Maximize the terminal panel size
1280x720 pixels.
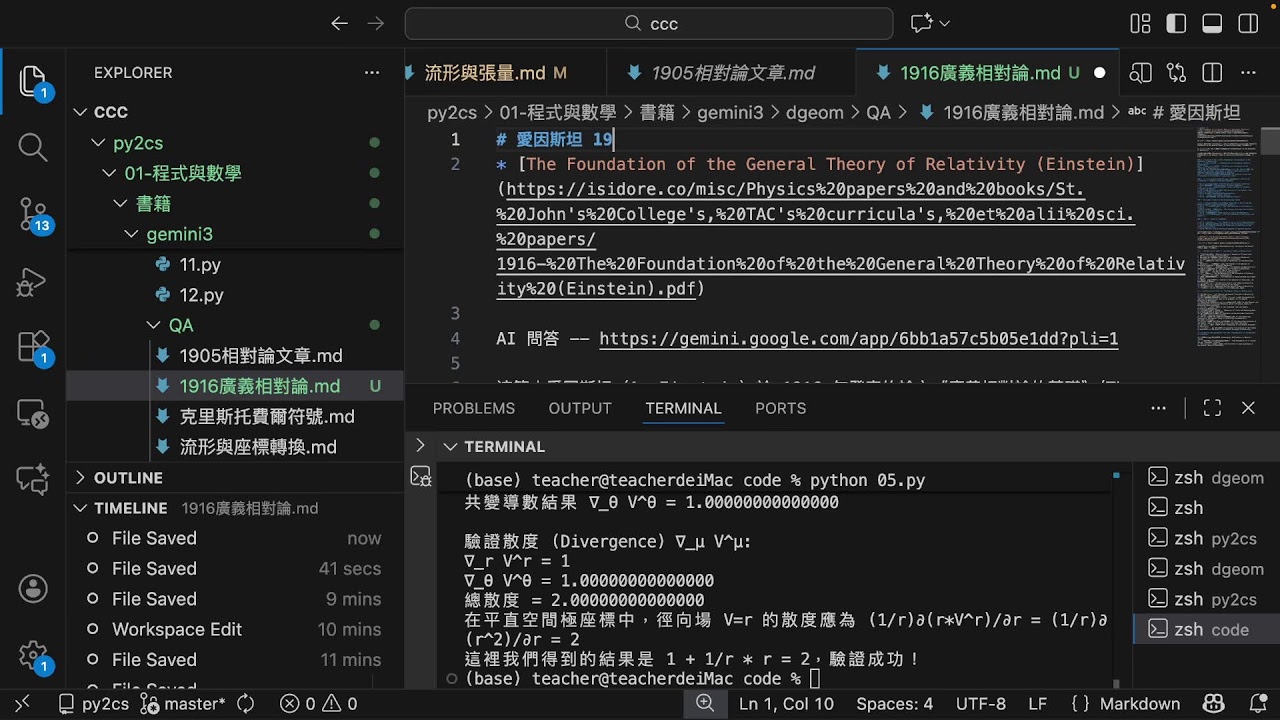1212,408
